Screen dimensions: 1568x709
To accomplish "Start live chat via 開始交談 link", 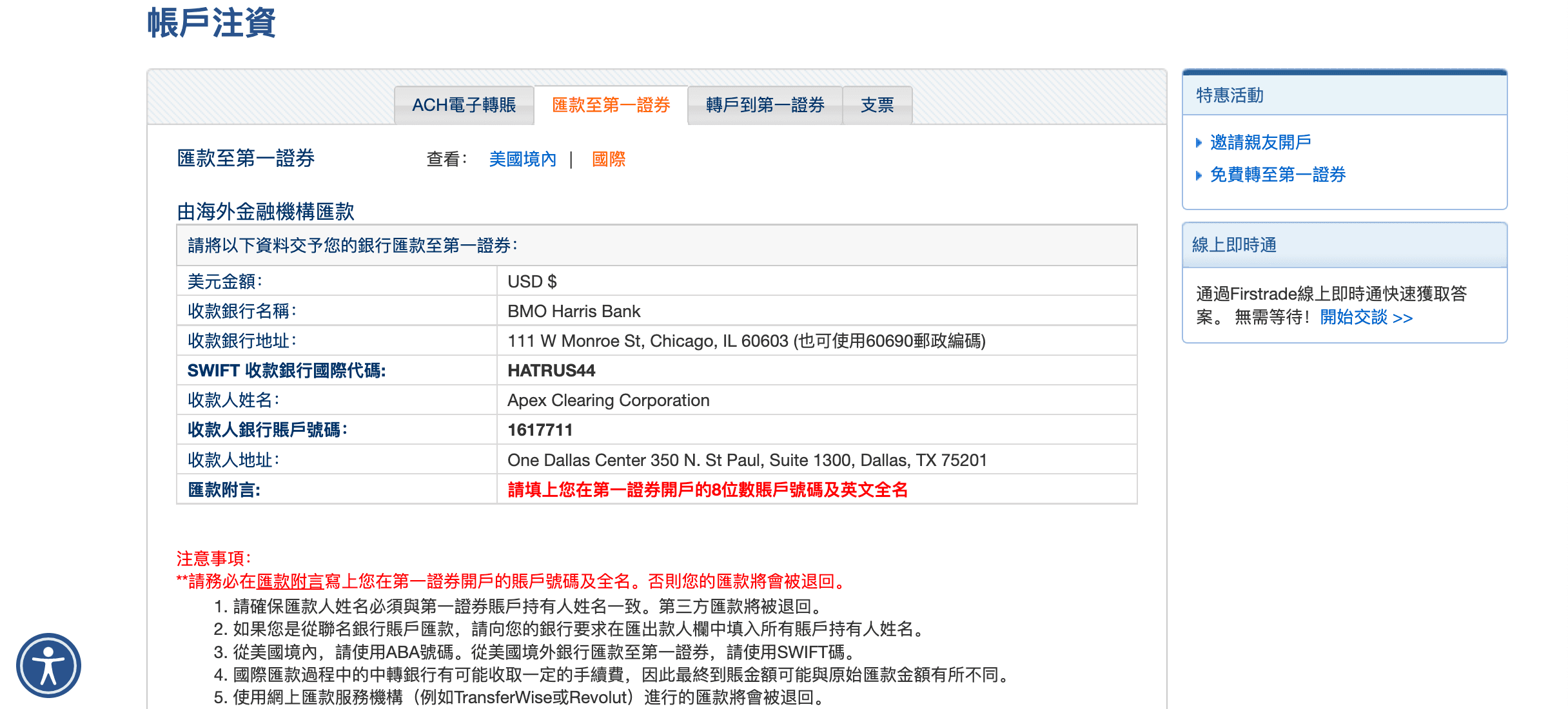I will [1366, 318].
